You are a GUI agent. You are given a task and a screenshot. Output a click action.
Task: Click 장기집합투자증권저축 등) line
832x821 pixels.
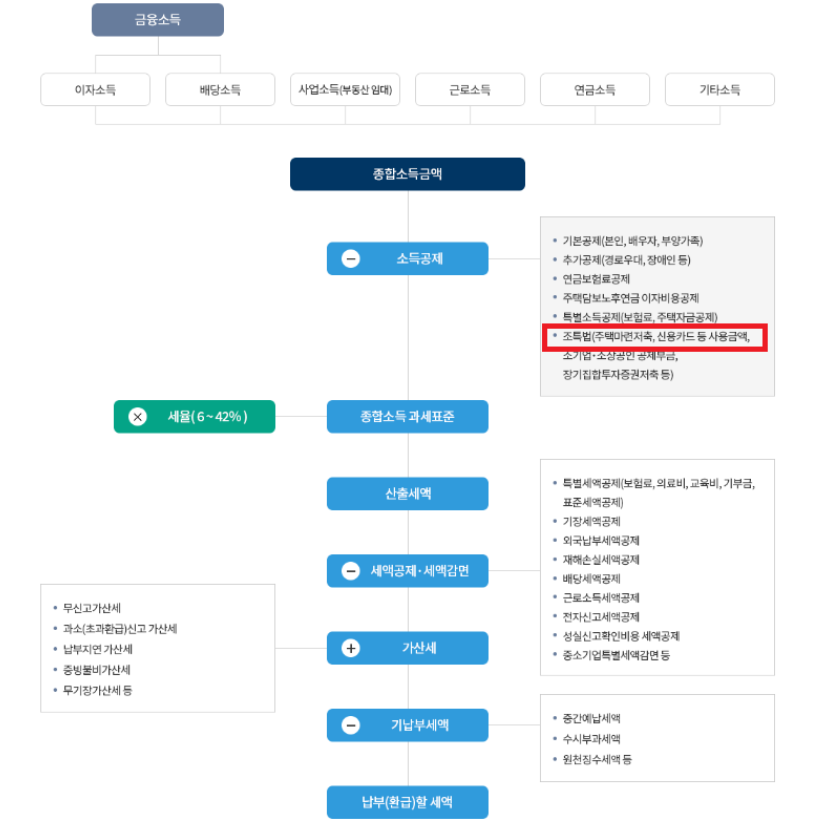click(x=618, y=375)
